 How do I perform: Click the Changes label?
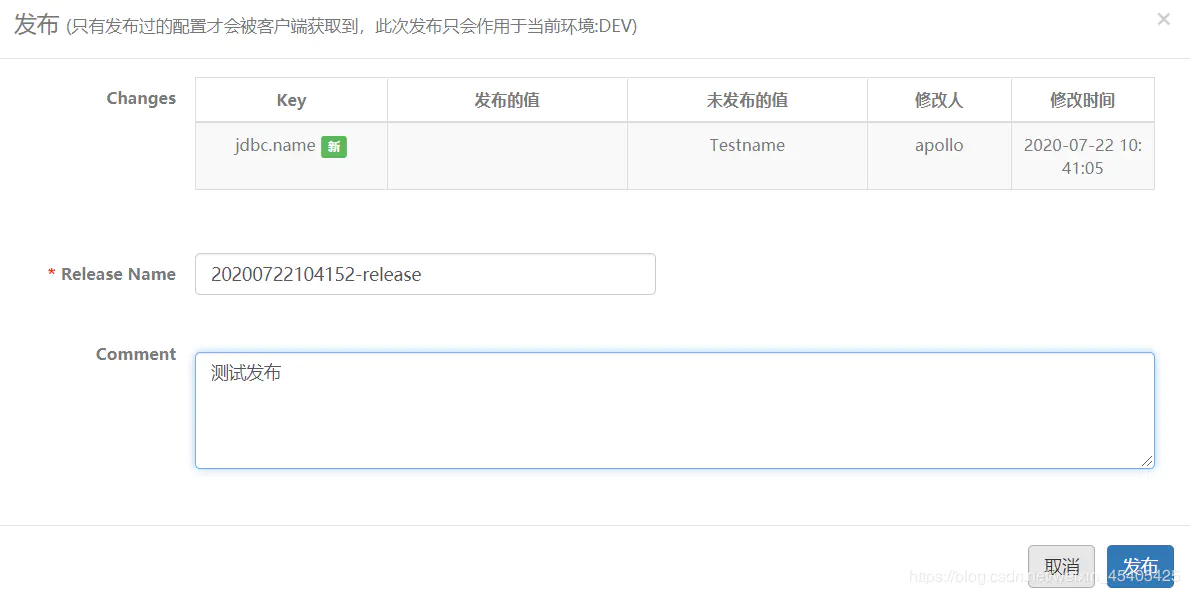pos(141,99)
